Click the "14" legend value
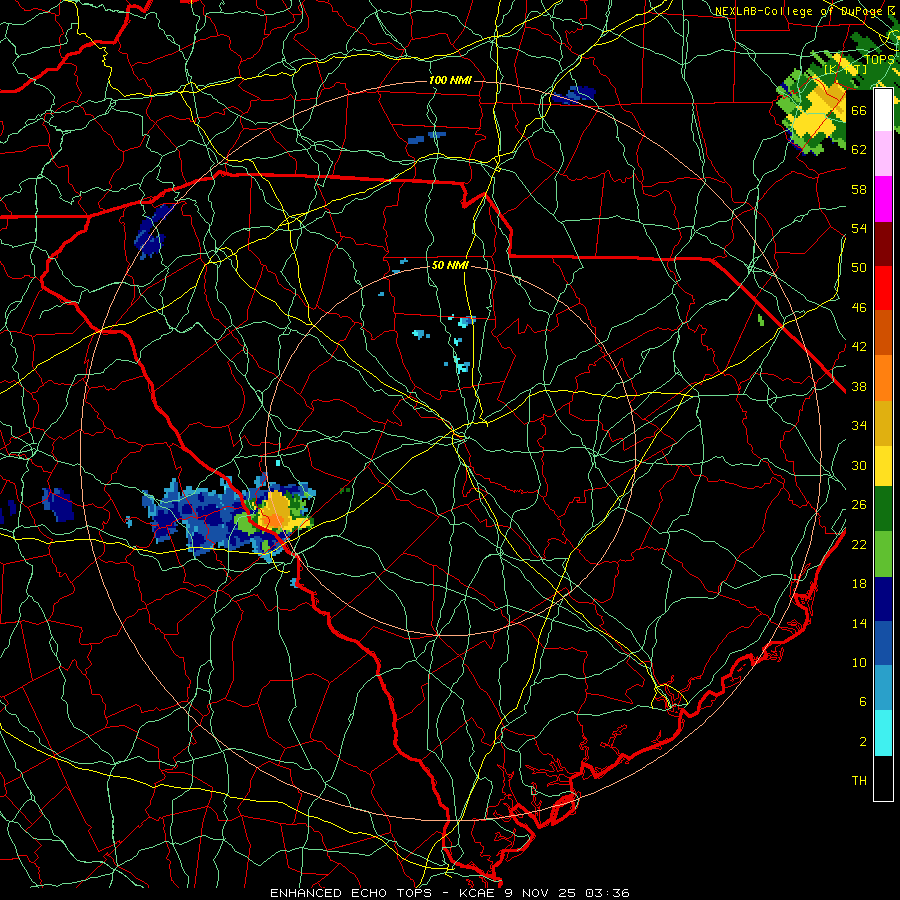900x900 pixels. tap(859, 623)
